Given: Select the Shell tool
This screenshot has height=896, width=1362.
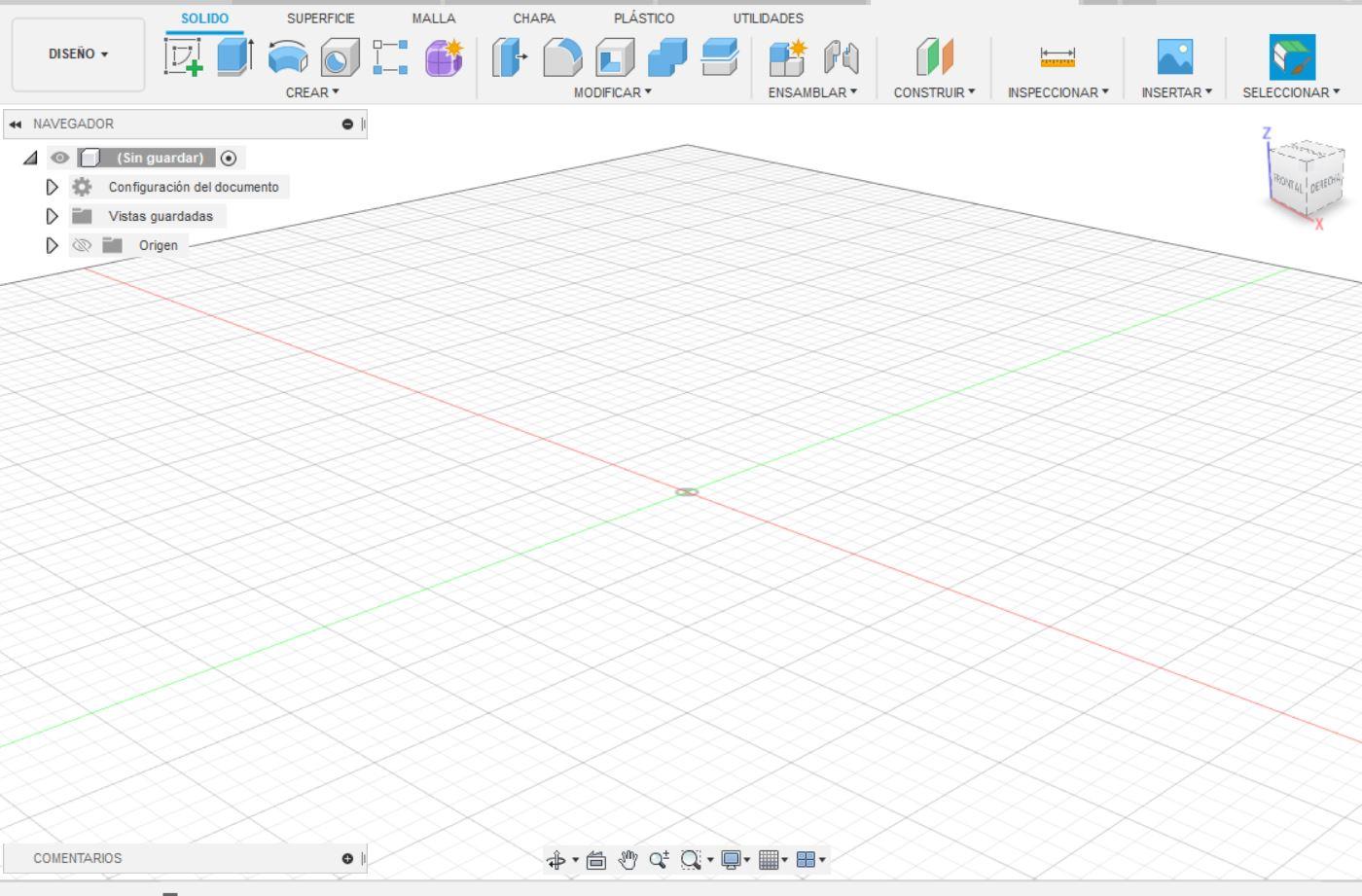Looking at the screenshot, I should click(615, 57).
